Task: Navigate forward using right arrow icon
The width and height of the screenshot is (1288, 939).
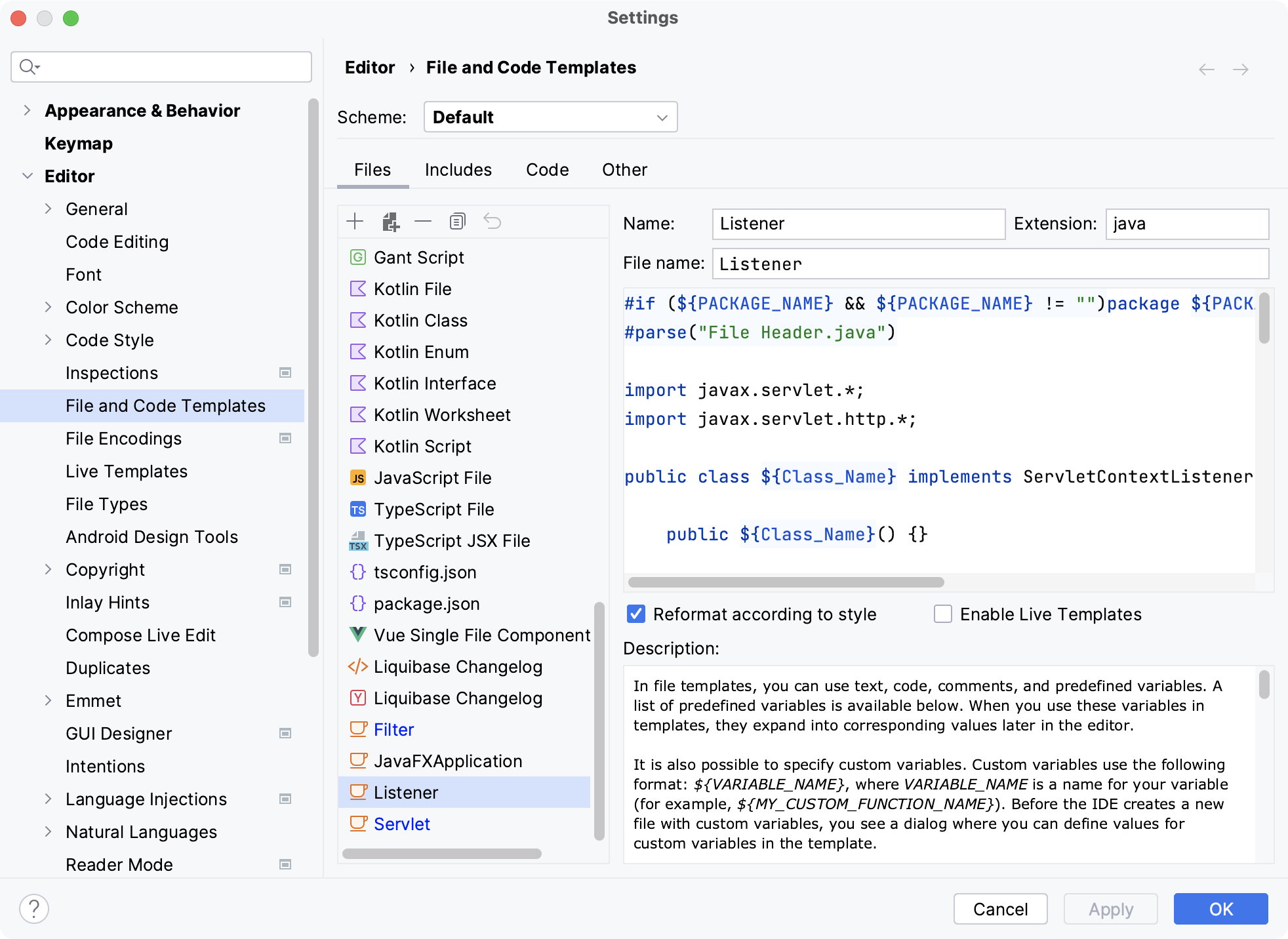Action: [x=1241, y=69]
